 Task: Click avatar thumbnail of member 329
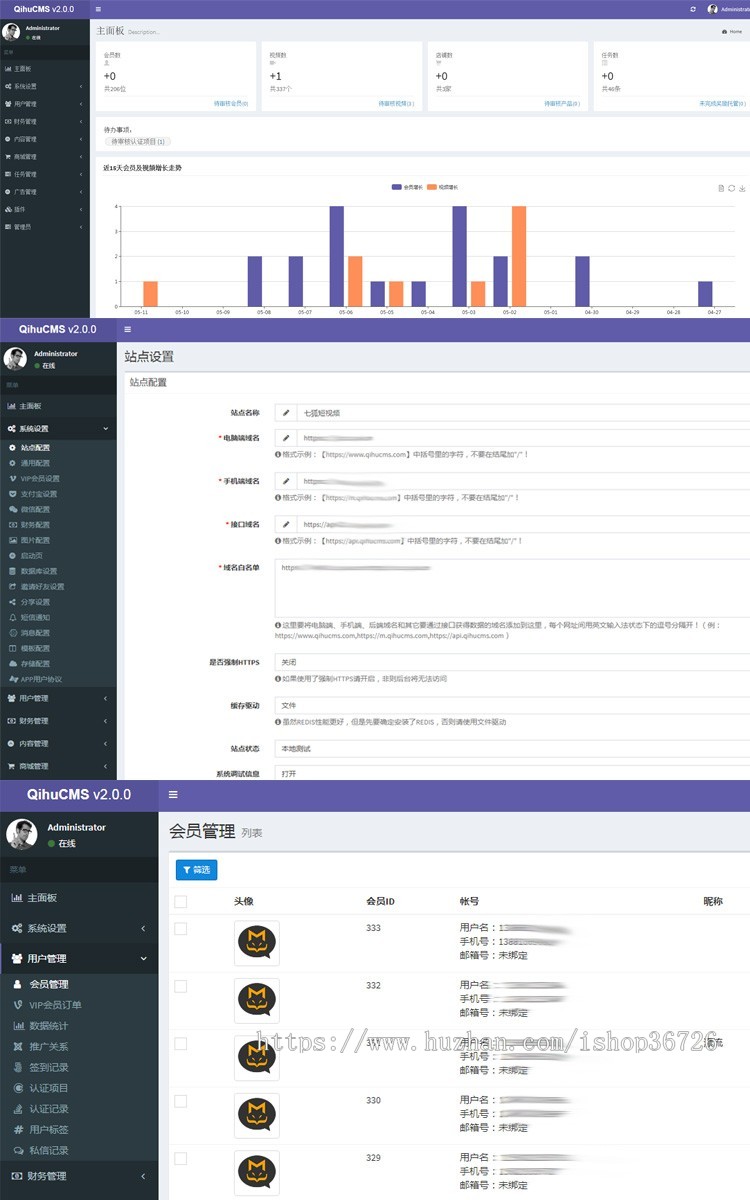pos(257,1173)
